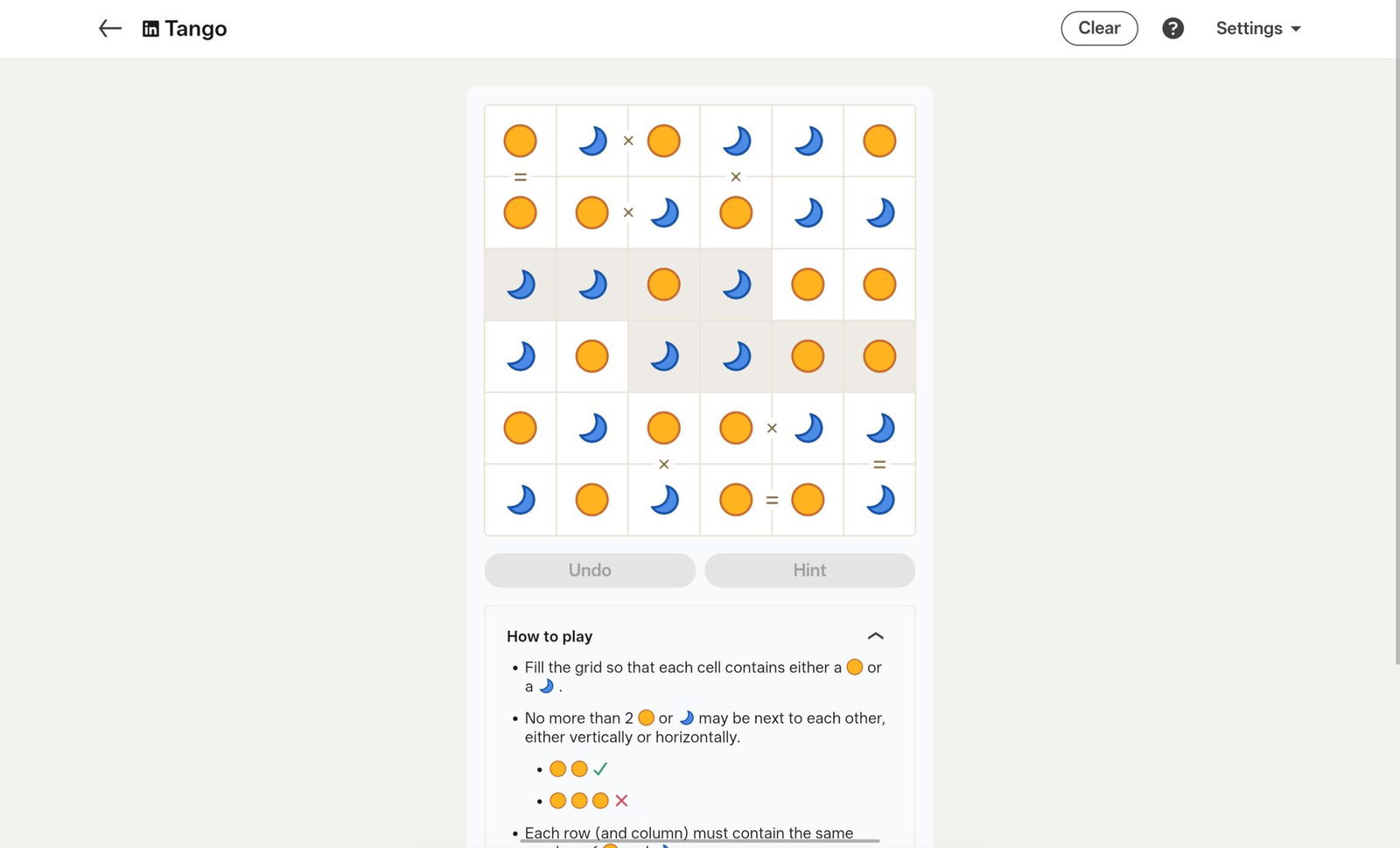
Task: Click the LinkedIn logo next to Tango
Action: pyautogui.click(x=150, y=29)
